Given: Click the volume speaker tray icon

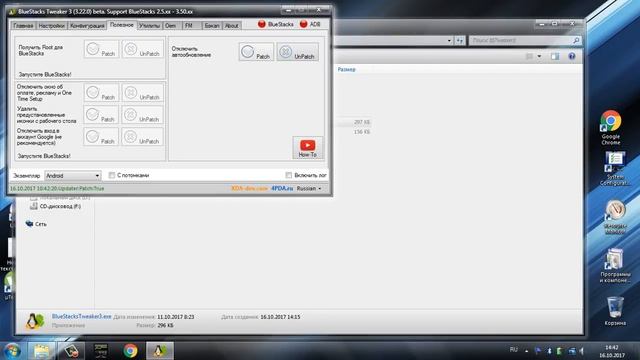Looking at the screenshot, I should click(582, 351).
